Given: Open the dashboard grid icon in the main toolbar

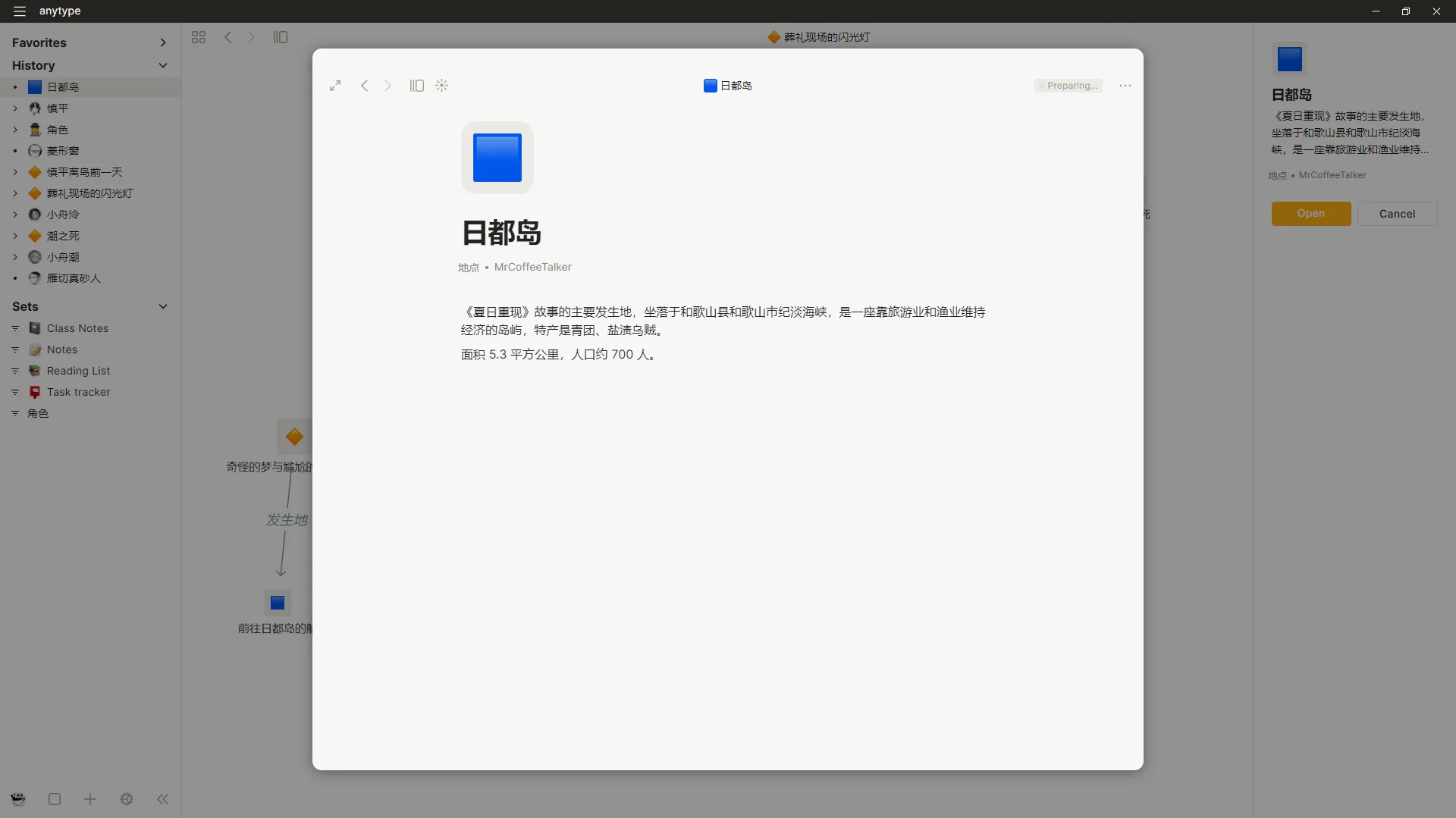Looking at the screenshot, I should 199,37.
